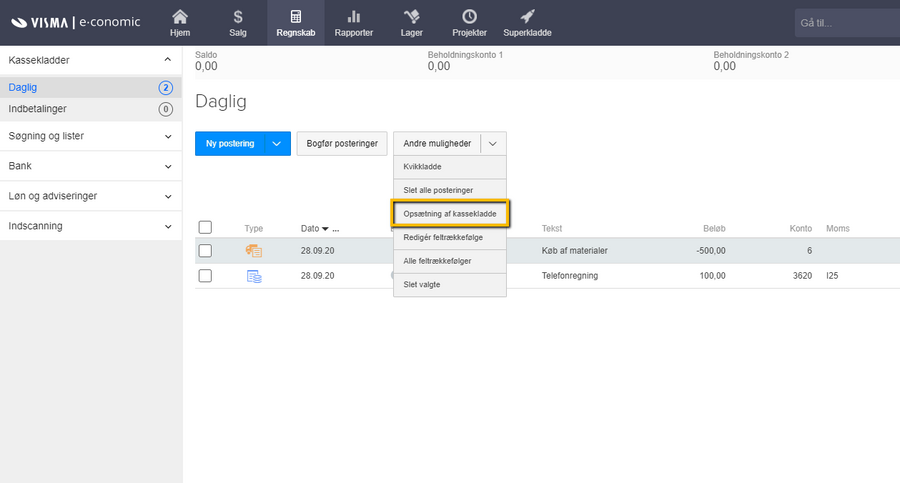Expand the Løn og adviseringer section

(168, 196)
